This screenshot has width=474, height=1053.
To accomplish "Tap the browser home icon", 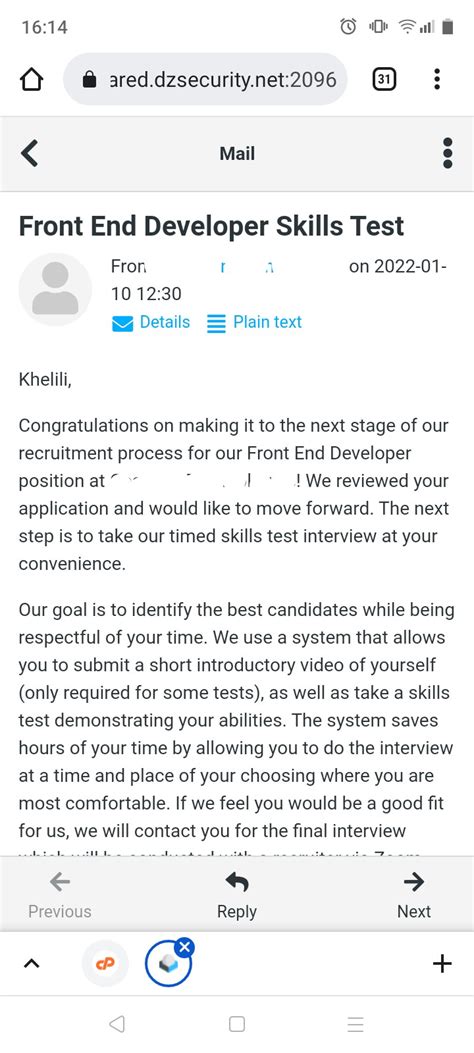I will 32,80.
